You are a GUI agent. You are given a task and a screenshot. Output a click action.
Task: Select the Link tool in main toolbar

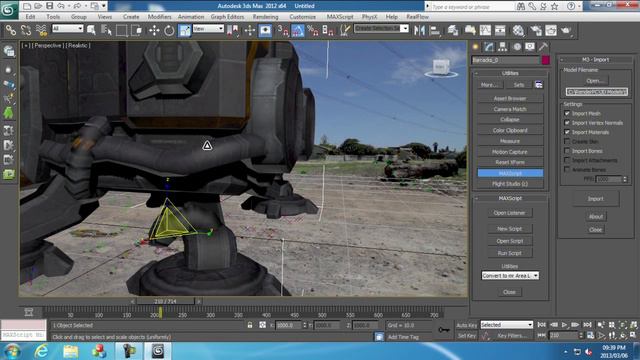click(11, 30)
